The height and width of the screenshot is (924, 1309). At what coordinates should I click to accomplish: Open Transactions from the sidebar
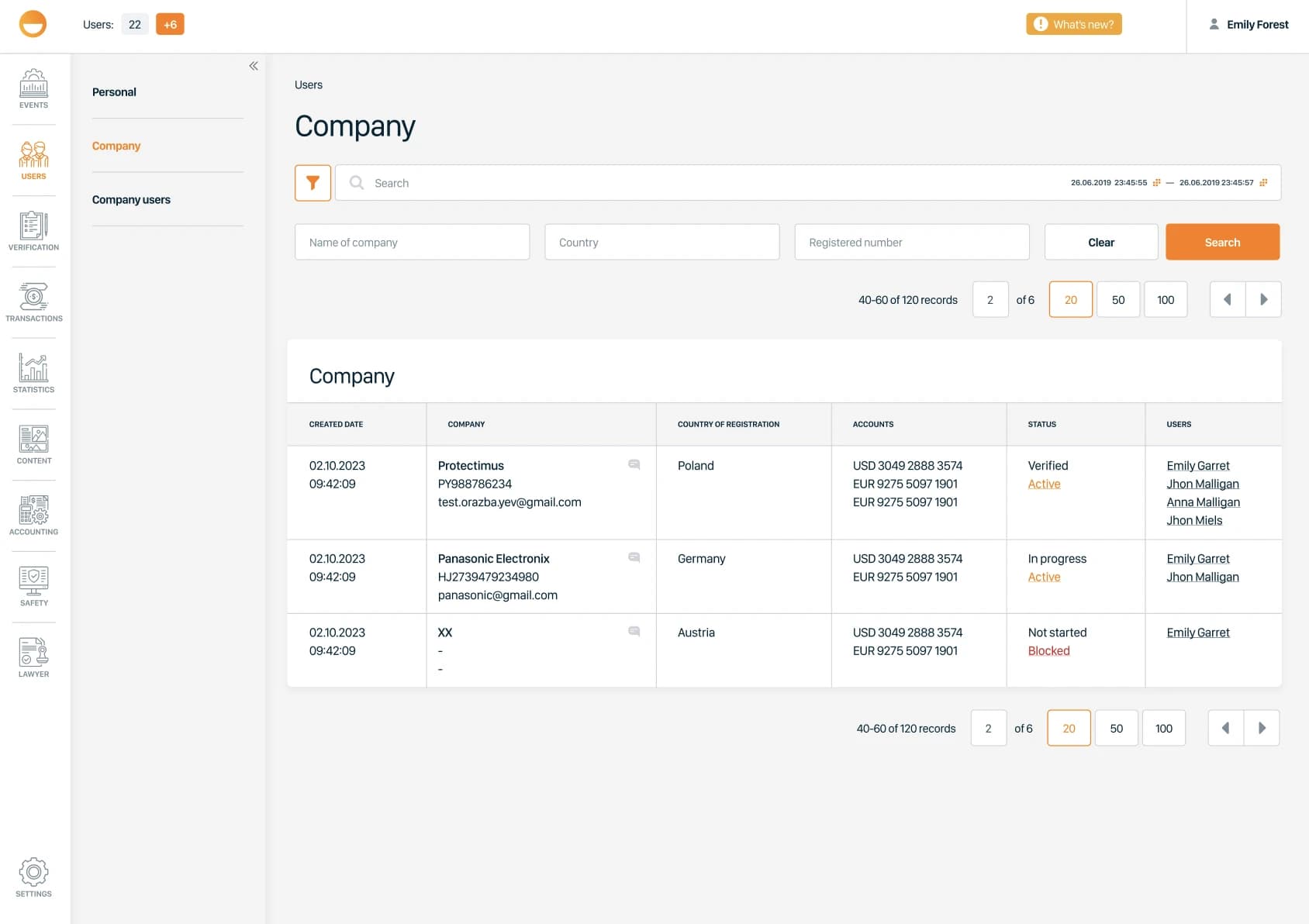coord(33,302)
